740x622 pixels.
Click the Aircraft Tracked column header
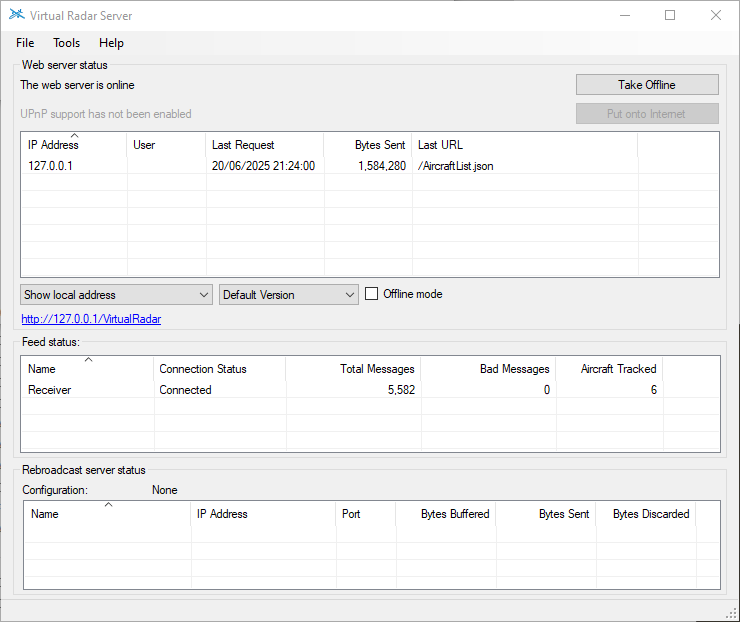point(609,369)
